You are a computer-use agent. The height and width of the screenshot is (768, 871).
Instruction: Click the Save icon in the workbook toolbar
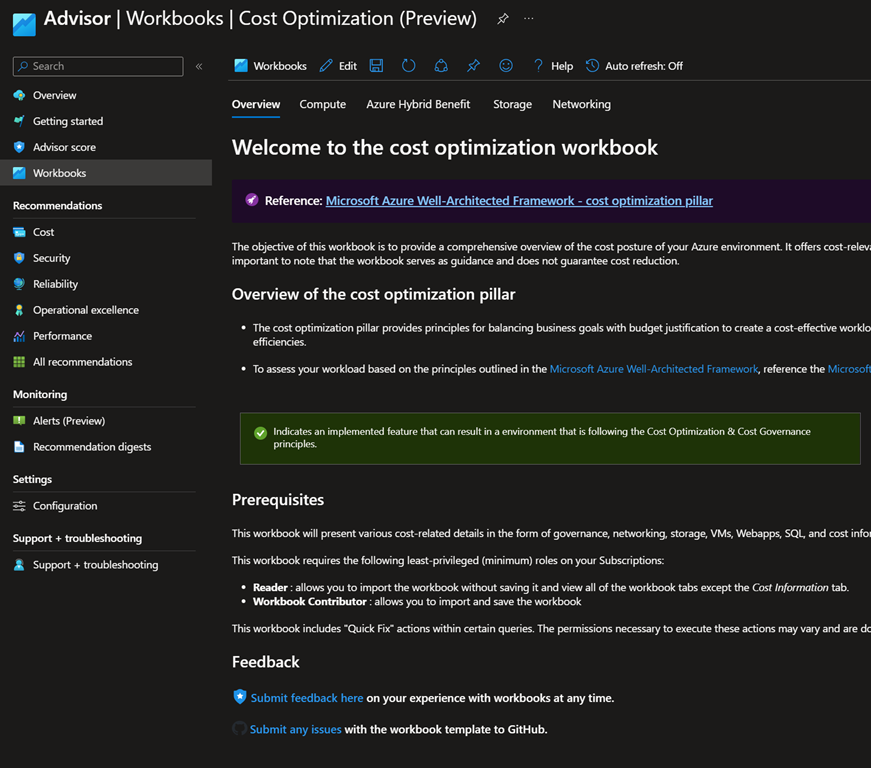point(376,66)
